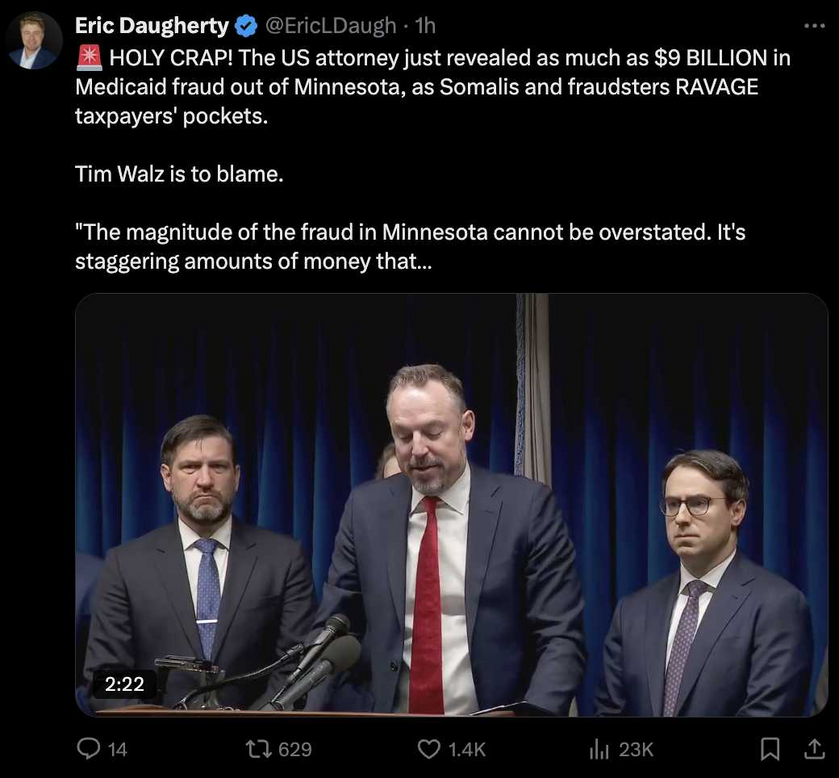Click the 1.4K likes count

(467, 750)
